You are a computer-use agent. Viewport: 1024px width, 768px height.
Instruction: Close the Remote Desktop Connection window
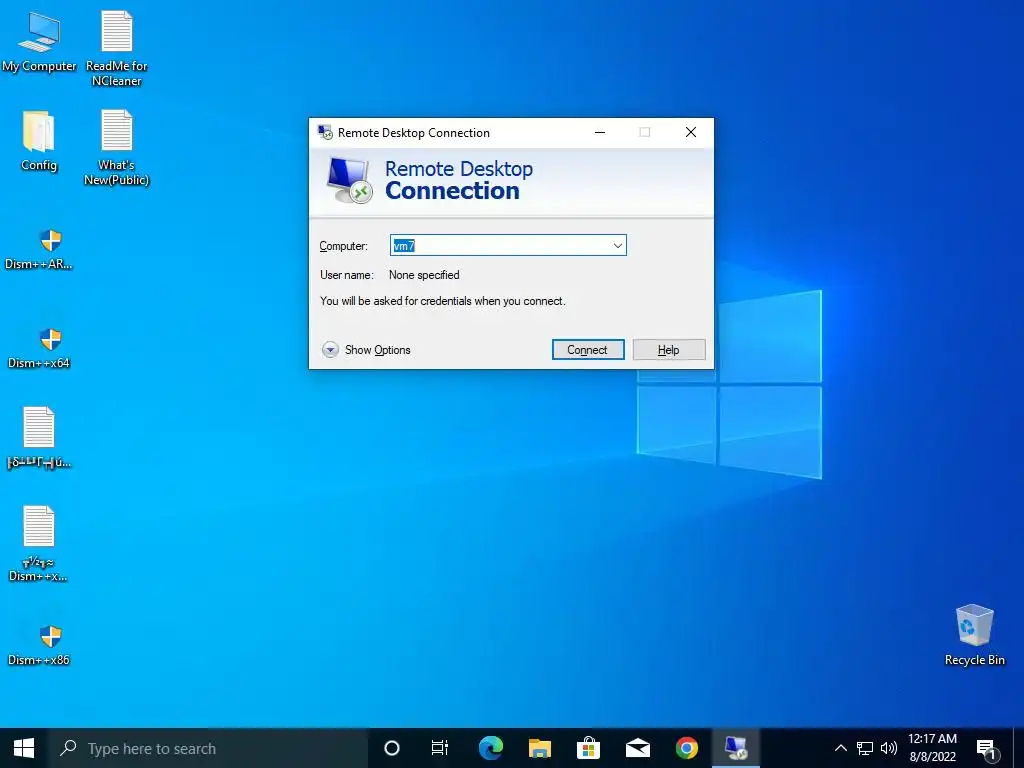[x=691, y=132]
